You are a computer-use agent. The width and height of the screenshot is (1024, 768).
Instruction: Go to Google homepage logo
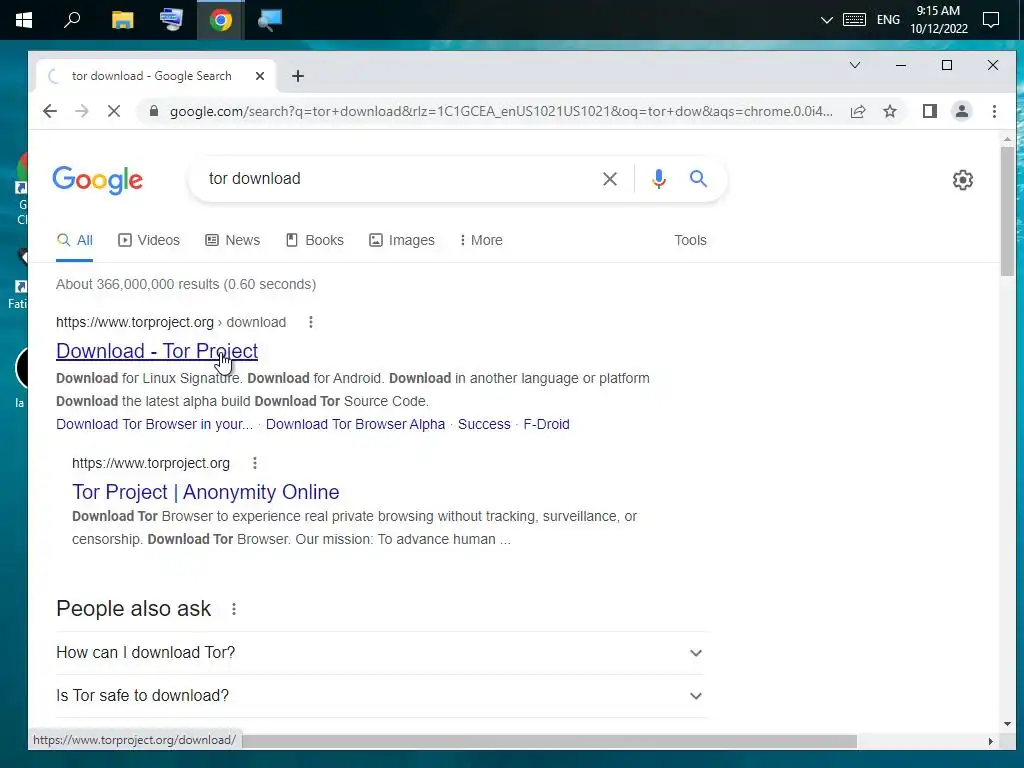[x=97, y=180]
